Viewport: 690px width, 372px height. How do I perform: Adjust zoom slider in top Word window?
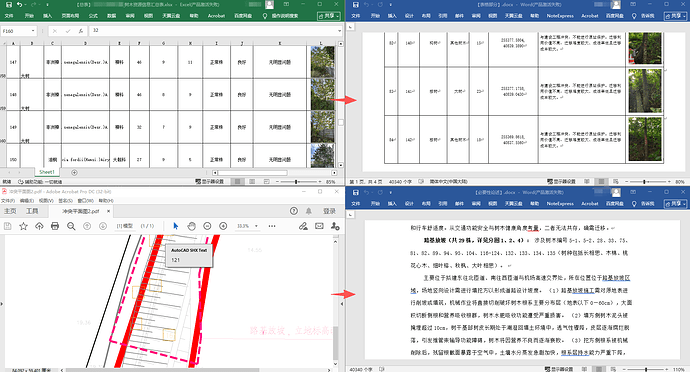pyautogui.click(x=644, y=181)
